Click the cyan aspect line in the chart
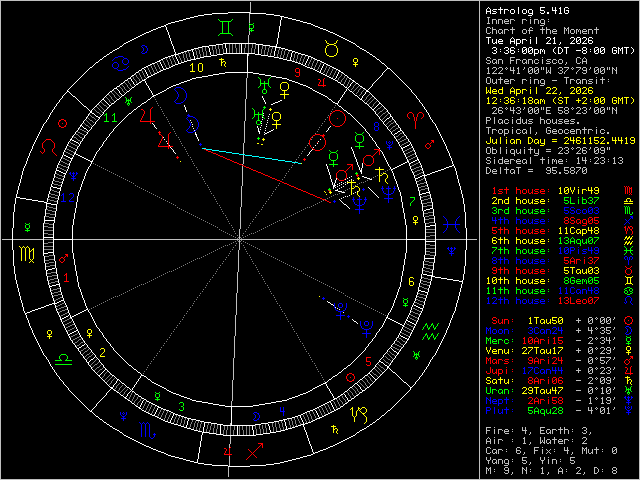This screenshot has height=480, width=640. coord(252,154)
